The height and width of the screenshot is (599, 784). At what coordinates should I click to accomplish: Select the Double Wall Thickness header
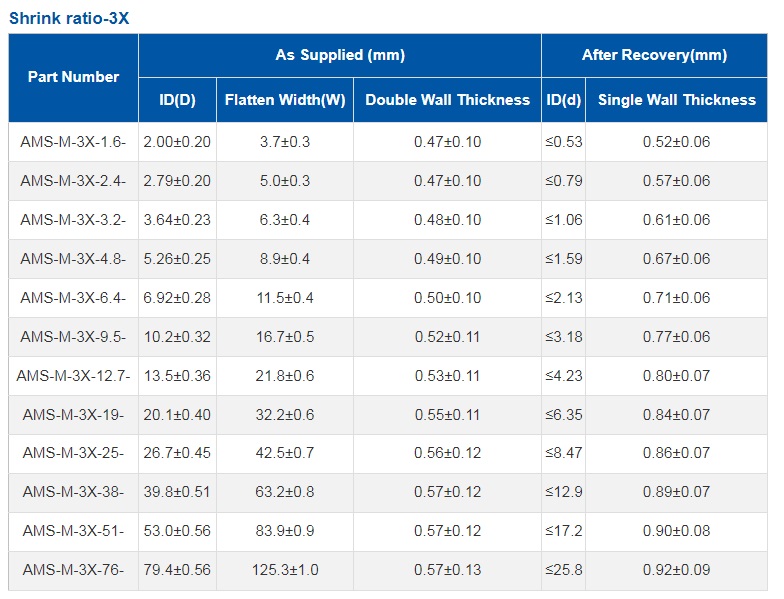click(448, 100)
